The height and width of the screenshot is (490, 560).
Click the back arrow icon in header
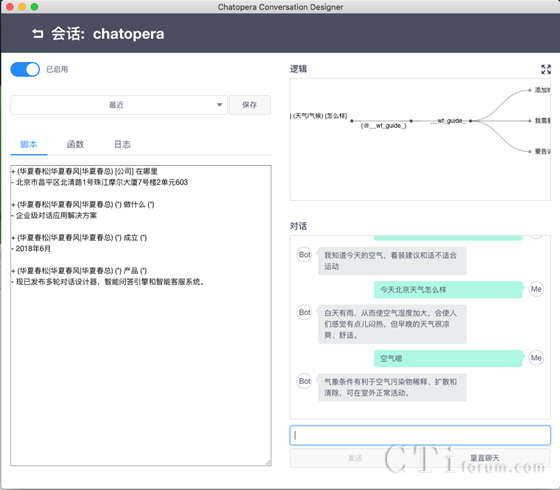(38, 34)
